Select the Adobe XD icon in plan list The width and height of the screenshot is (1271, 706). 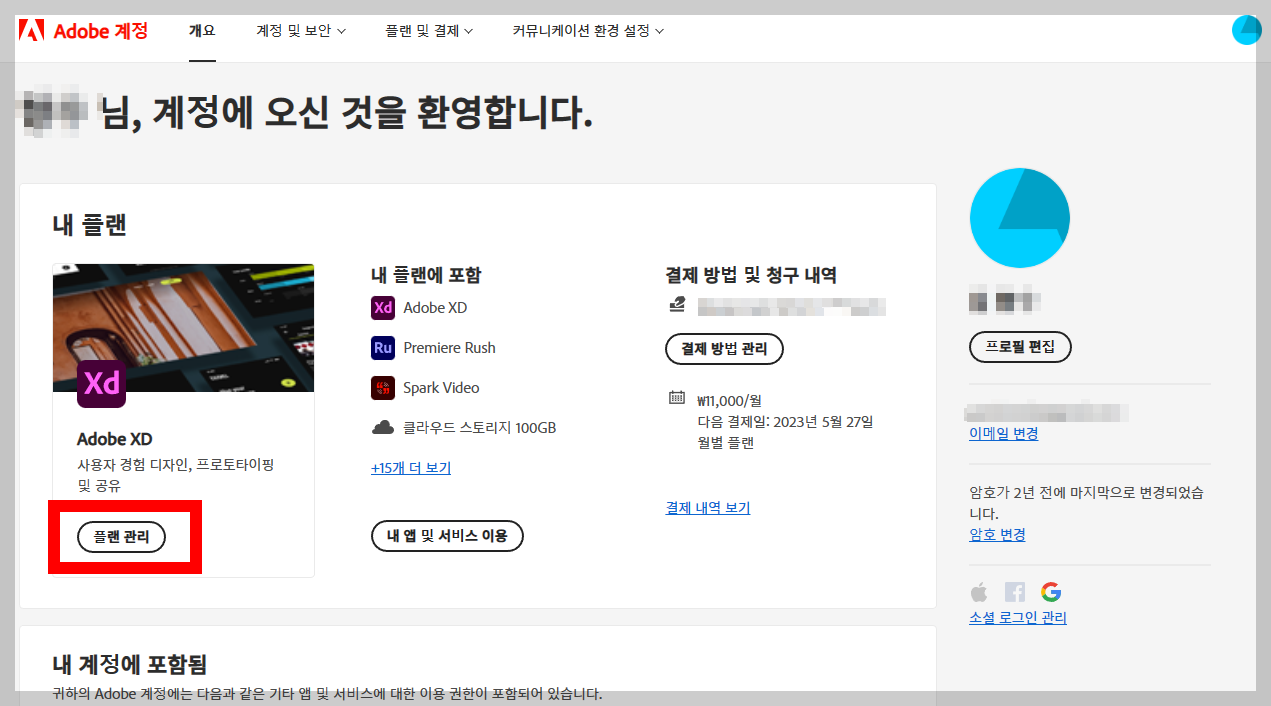(x=383, y=307)
